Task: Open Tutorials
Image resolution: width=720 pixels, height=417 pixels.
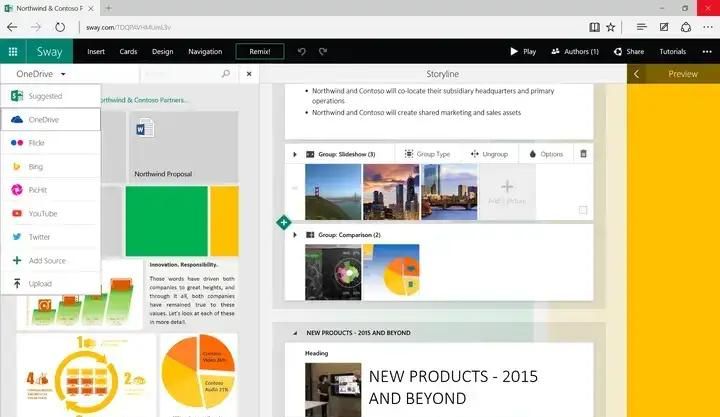Action: click(673, 51)
